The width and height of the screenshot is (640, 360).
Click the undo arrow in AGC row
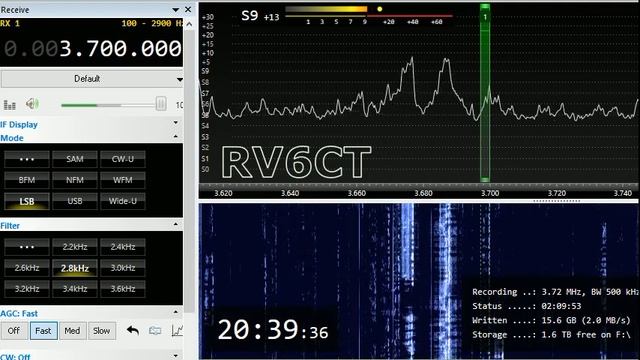(x=133, y=331)
